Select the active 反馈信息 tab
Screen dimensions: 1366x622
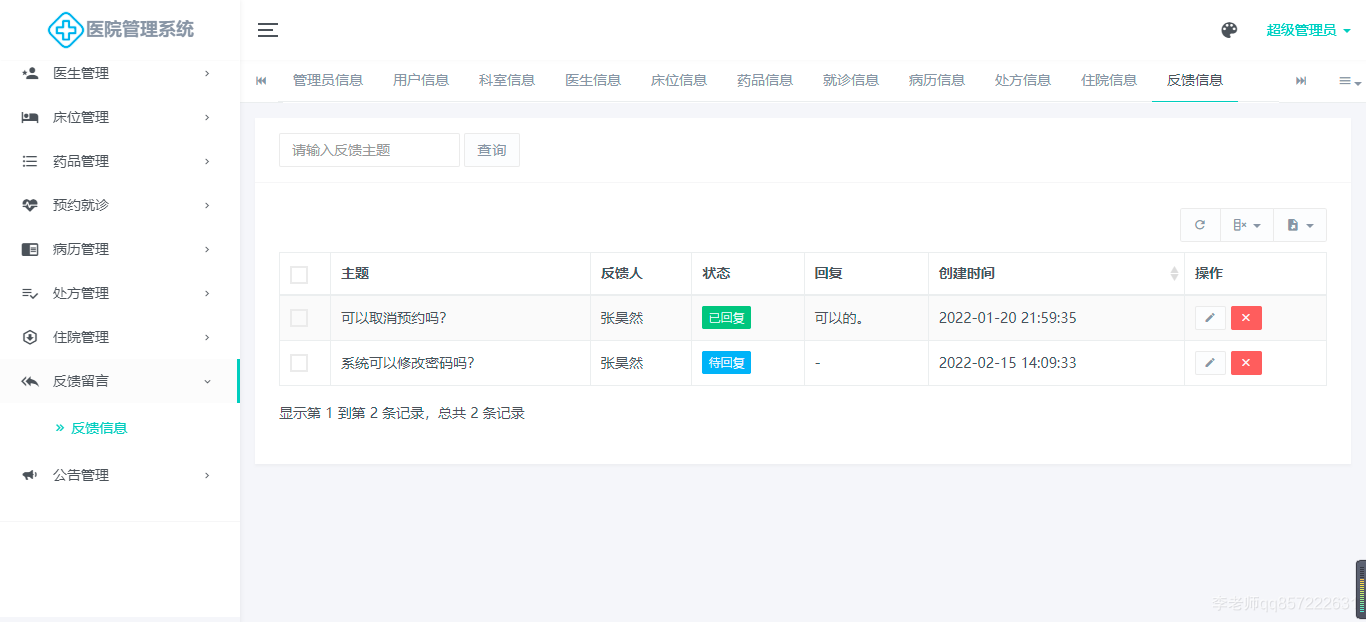(1195, 80)
